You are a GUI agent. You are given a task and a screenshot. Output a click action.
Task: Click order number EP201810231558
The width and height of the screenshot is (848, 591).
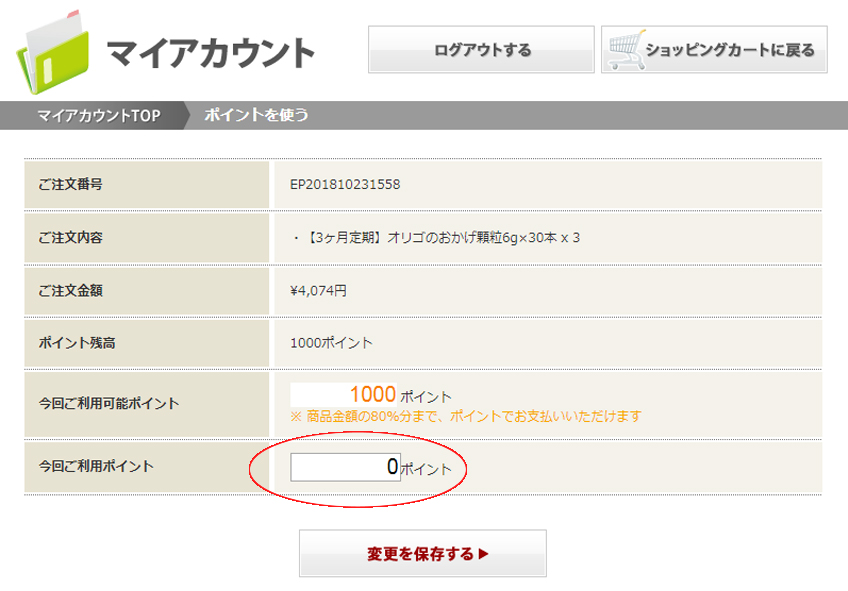click(345, 185)
